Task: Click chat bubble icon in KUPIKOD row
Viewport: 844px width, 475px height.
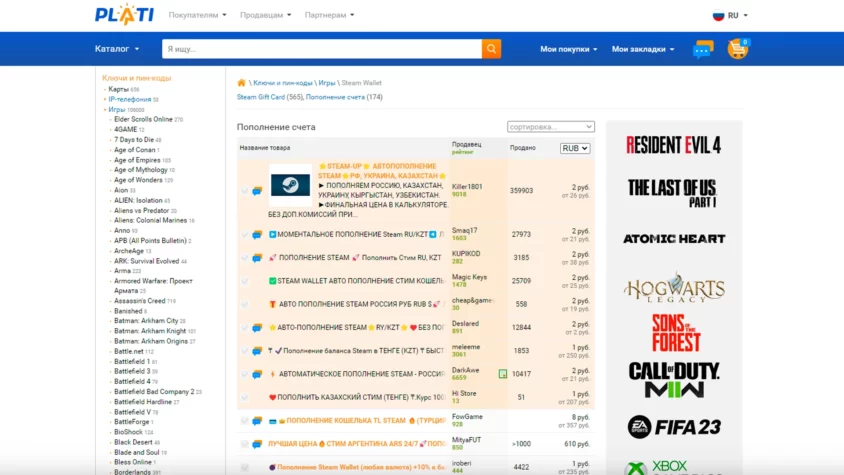Action: point(257,257)
